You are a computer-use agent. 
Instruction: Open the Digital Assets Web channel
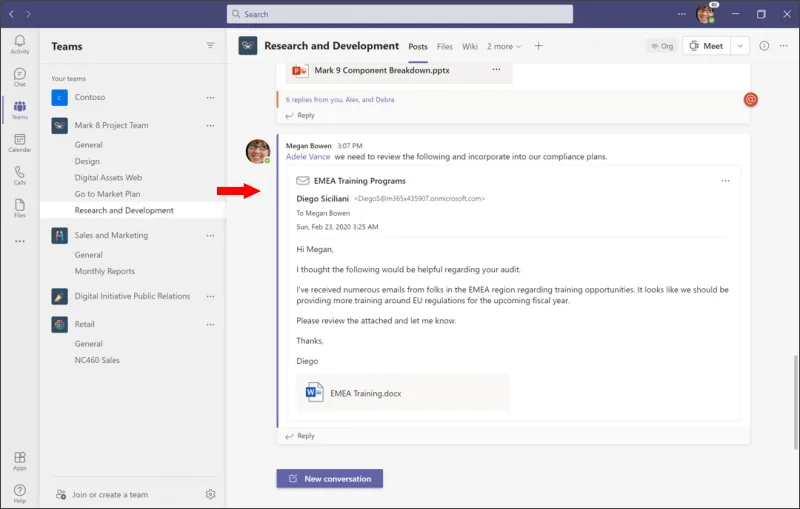click(x=108, y=177)
